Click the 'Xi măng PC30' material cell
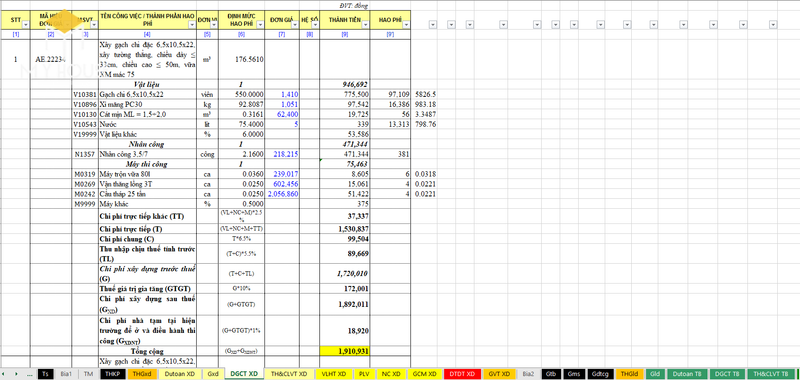The width and height of the screenshot is (800, 380). [147, 104]
